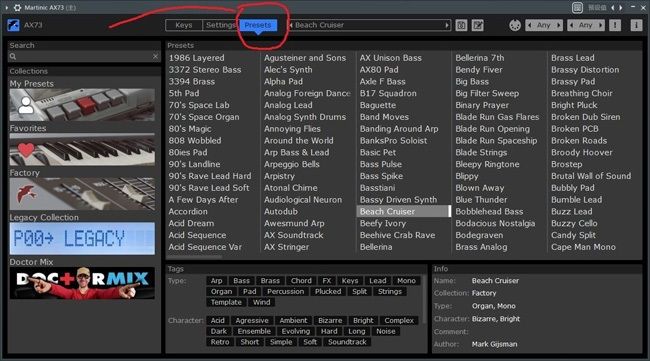The image size is (650, 361).
Task: Enable the Retro character tag
Action: pos(220,342)
